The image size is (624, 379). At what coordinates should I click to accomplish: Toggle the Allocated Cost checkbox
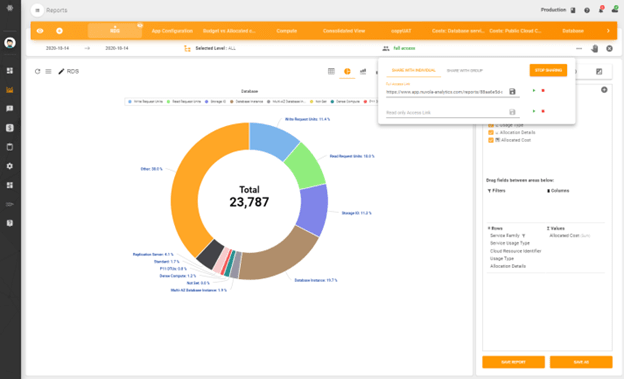click(491, 140)
